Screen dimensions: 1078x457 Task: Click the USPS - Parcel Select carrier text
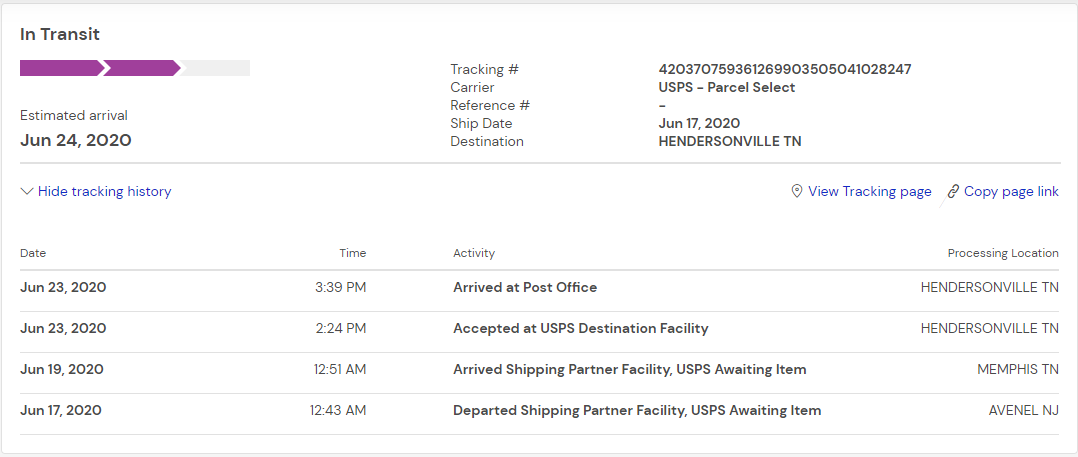[726, 87]
